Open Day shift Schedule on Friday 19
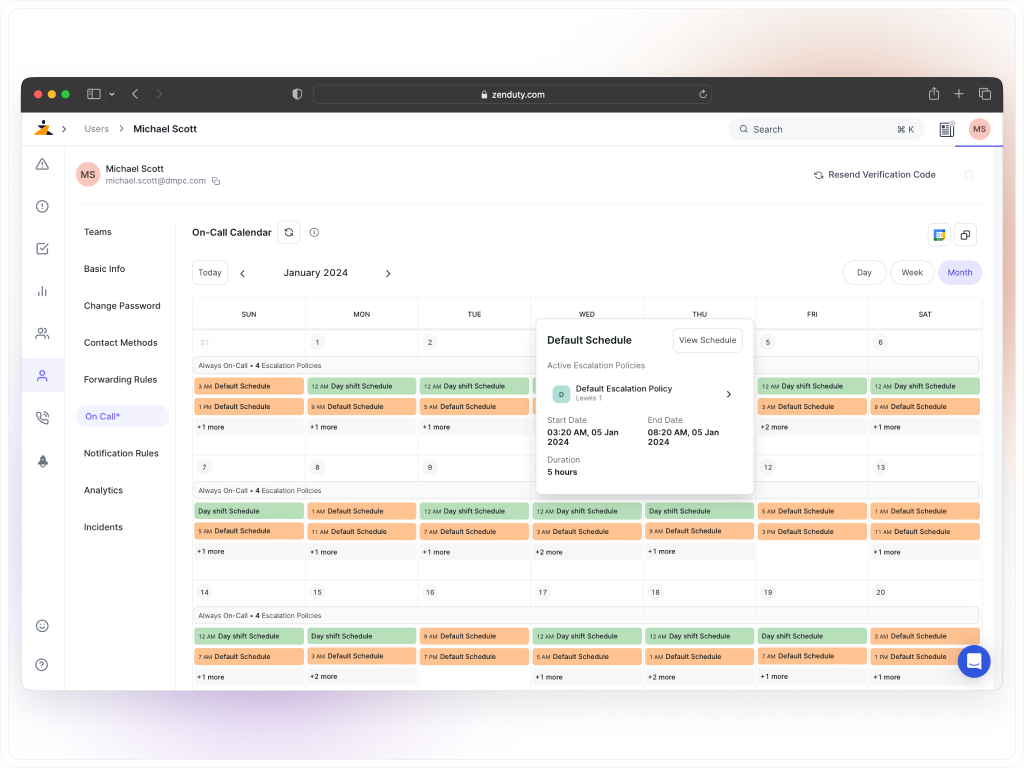Image resolution: width=1024 pixels, height=768 pixels. coord(812,636)
